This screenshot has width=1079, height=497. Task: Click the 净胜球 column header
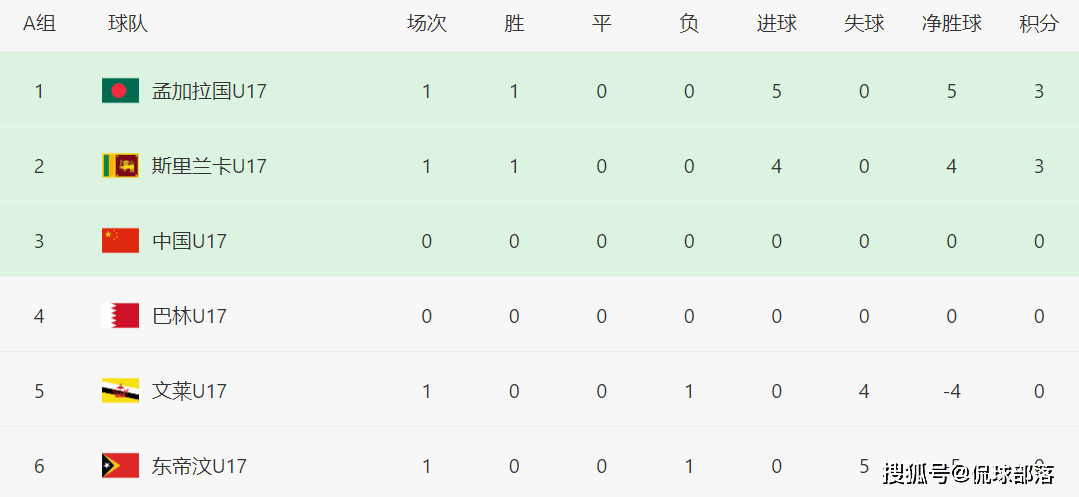(x=951, y=24)
